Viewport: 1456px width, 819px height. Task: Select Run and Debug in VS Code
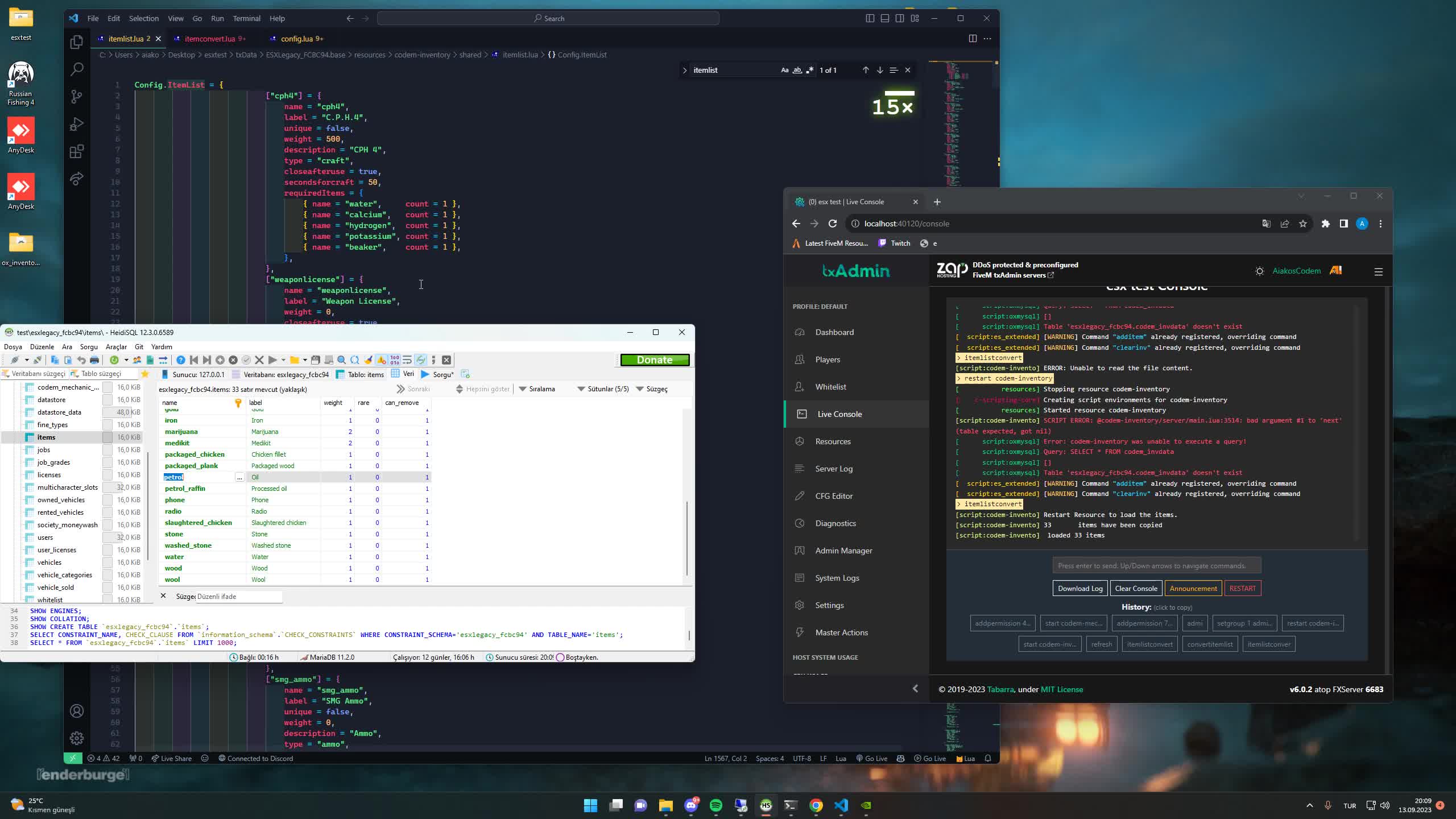pos(76,124)
